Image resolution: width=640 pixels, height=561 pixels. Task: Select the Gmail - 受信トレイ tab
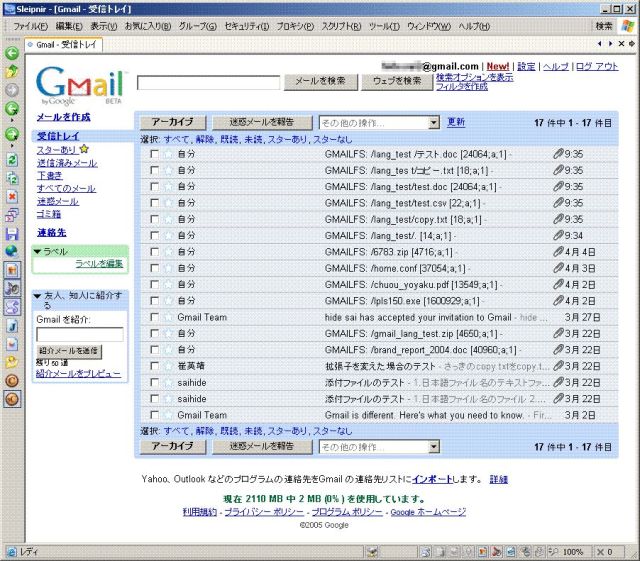62,44
